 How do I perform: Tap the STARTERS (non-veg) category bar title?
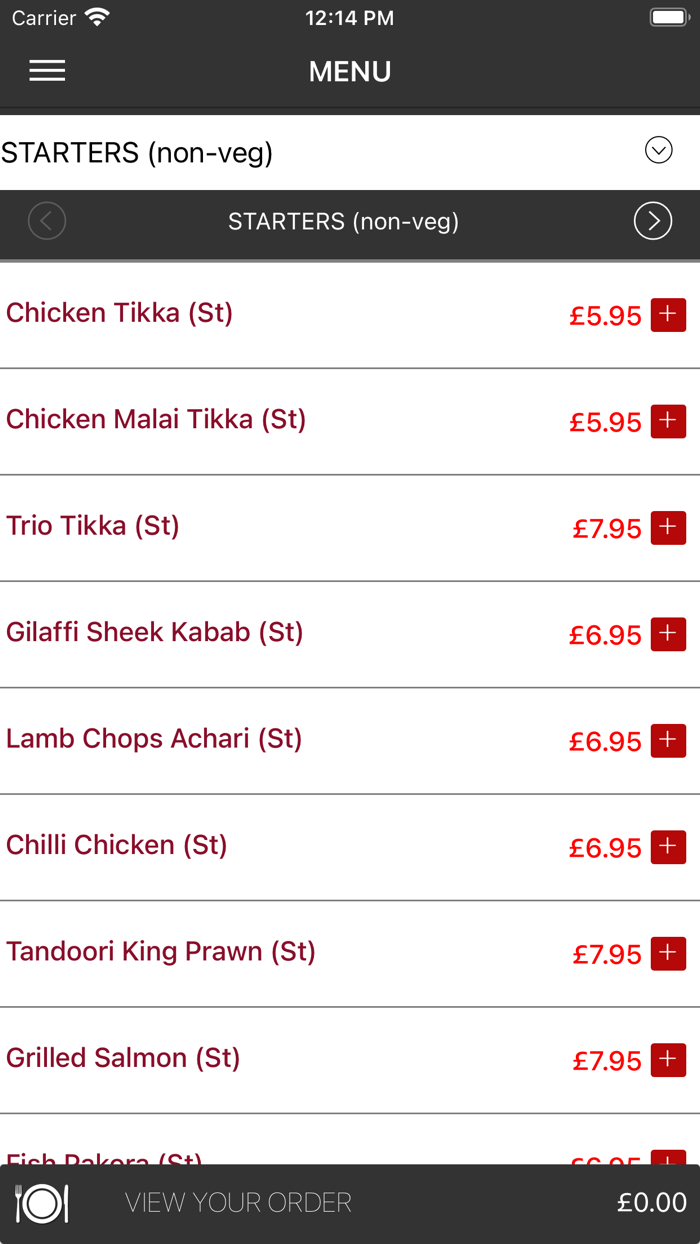coord(343,221)
